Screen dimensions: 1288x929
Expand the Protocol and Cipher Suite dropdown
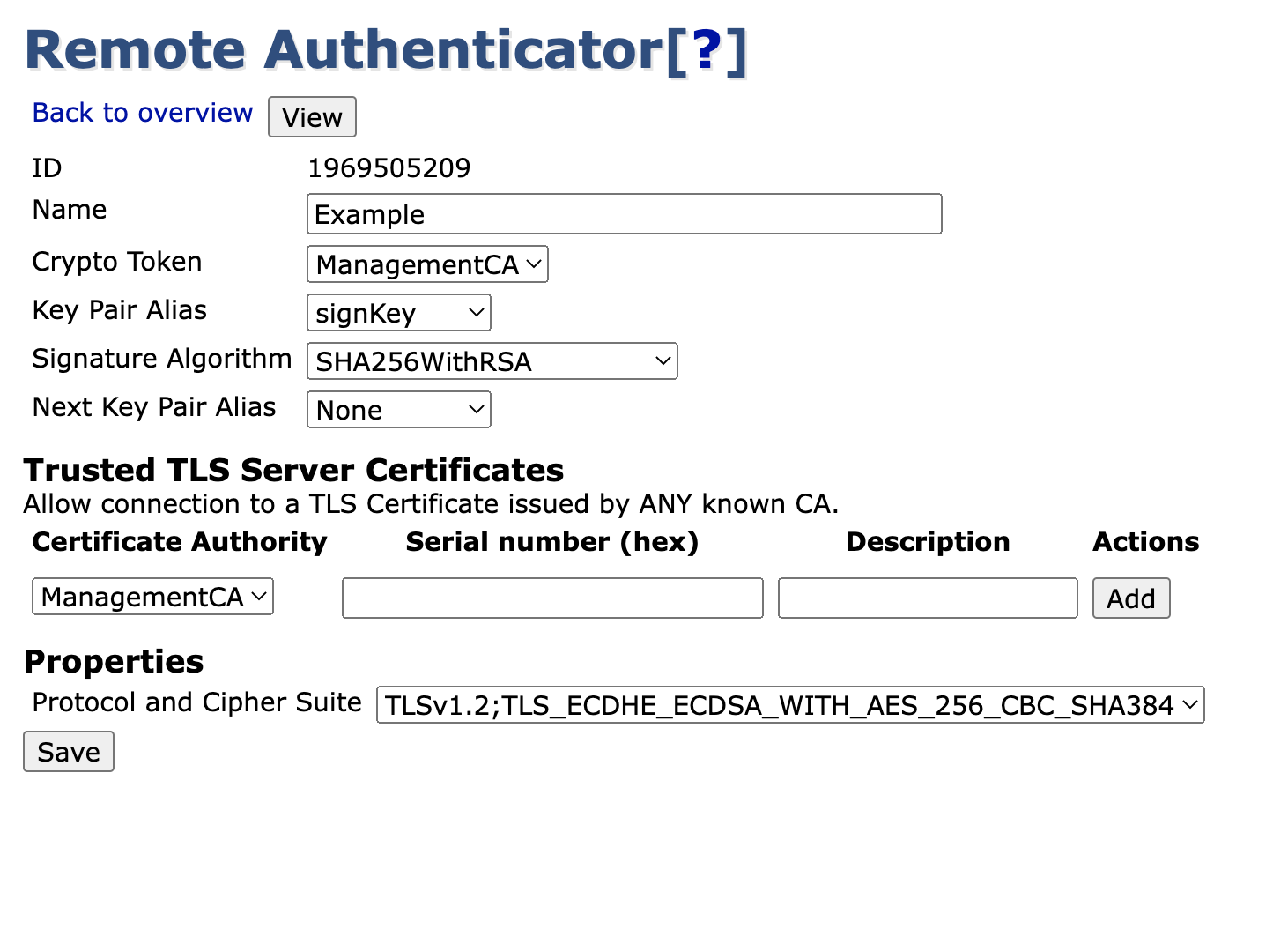(x=790, y=705)
